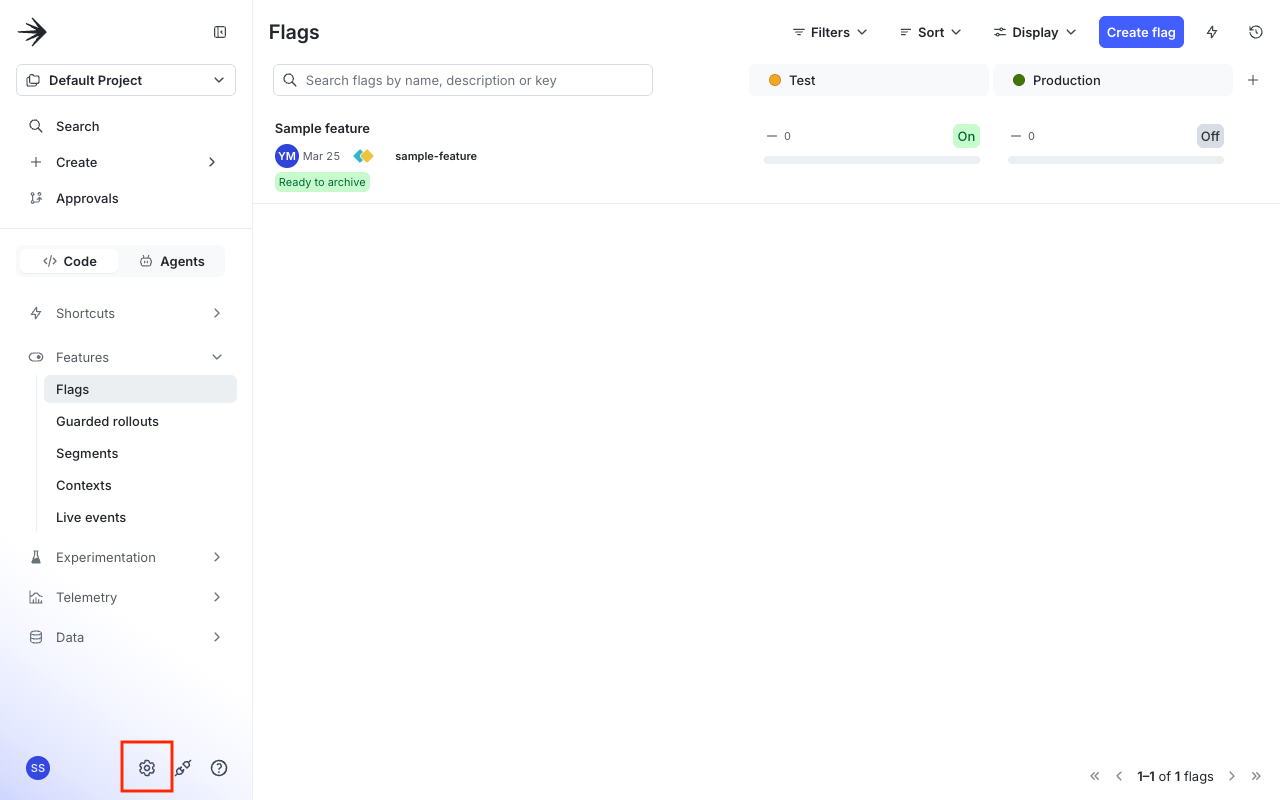1280x800 pixels.
Task: Expand the Telemetry chevron
Action: pos(217,597)
